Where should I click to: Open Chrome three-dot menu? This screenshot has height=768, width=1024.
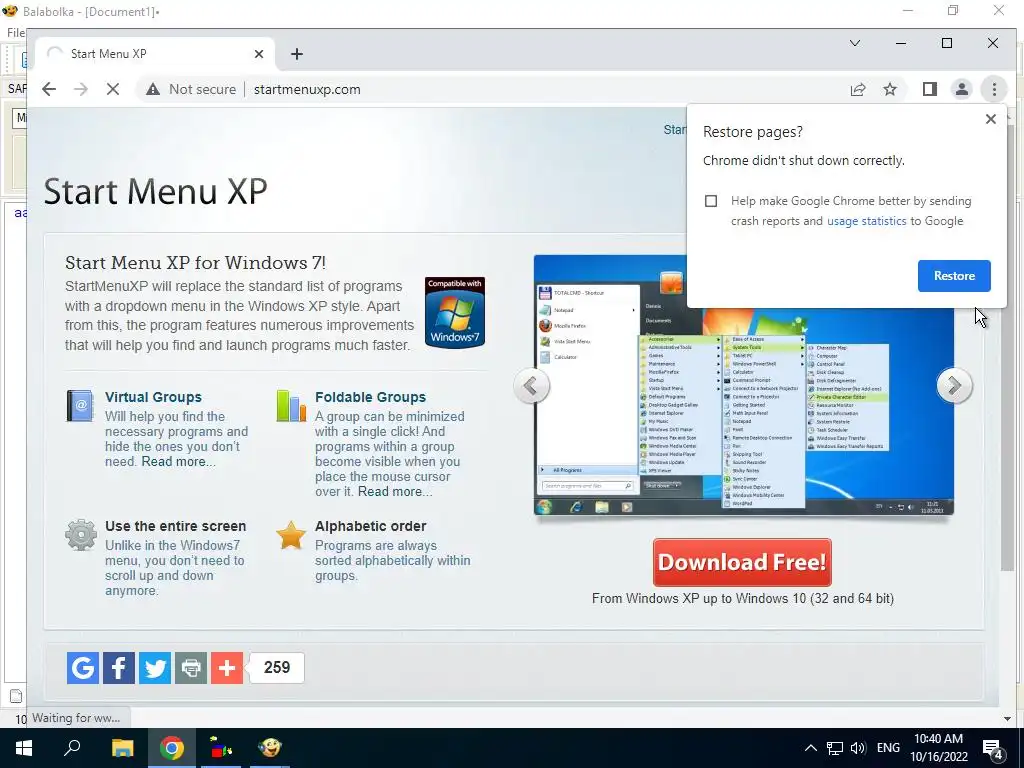pos(994,89)
